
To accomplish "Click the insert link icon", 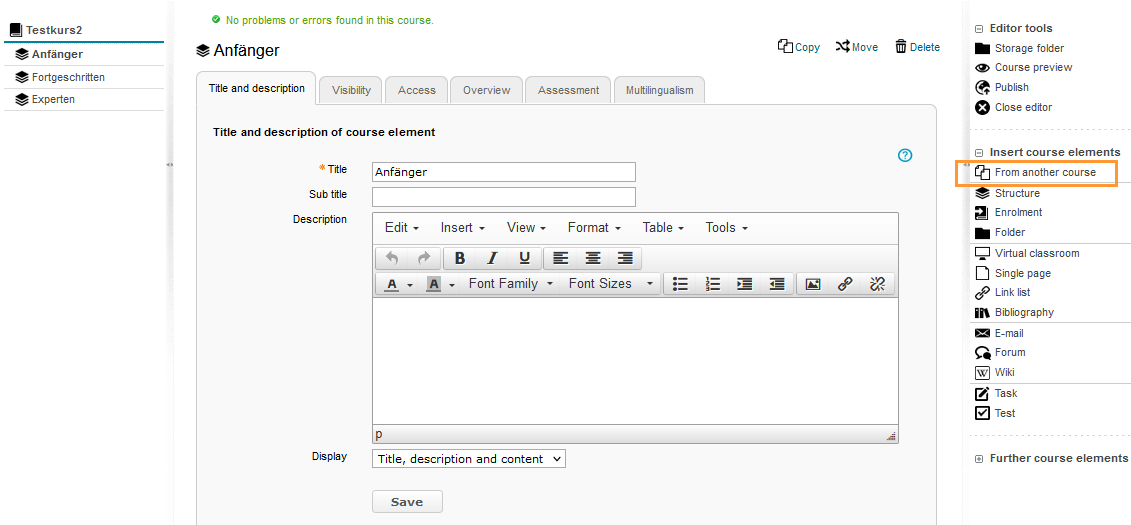I will 845,284.
